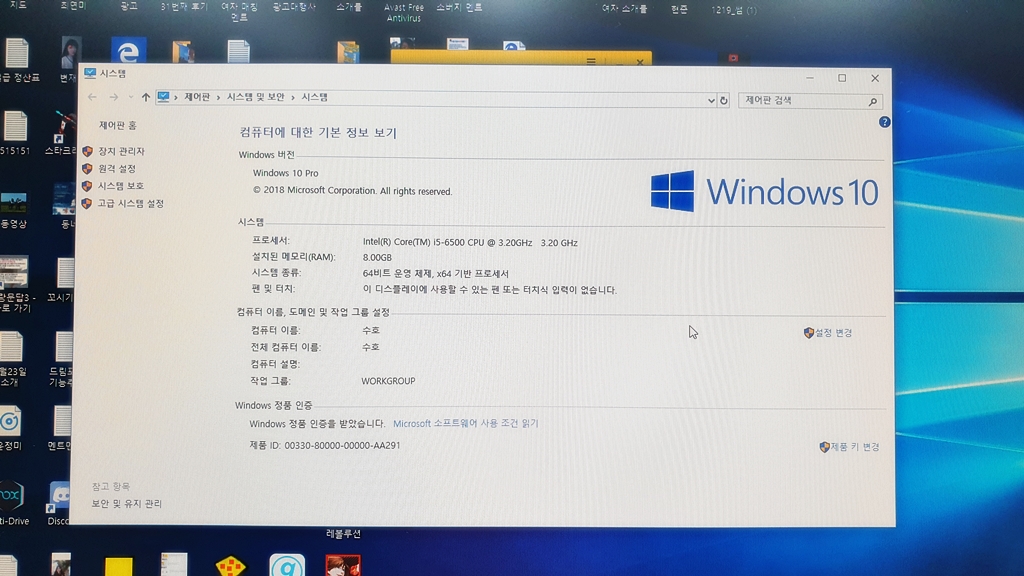
Task: Focus the 제어판 검색 search field
Action: pyautogui.click(x=810, y=101)
